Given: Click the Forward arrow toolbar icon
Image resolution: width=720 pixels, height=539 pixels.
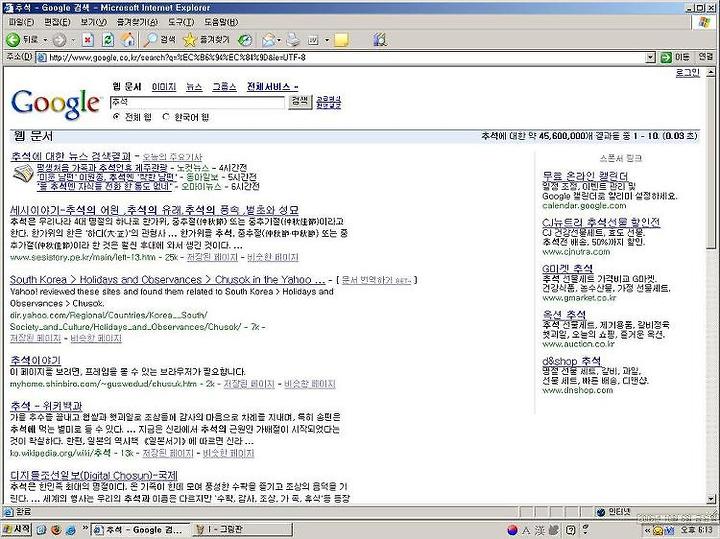Looking at the screenshot, I should coord(59,40).
